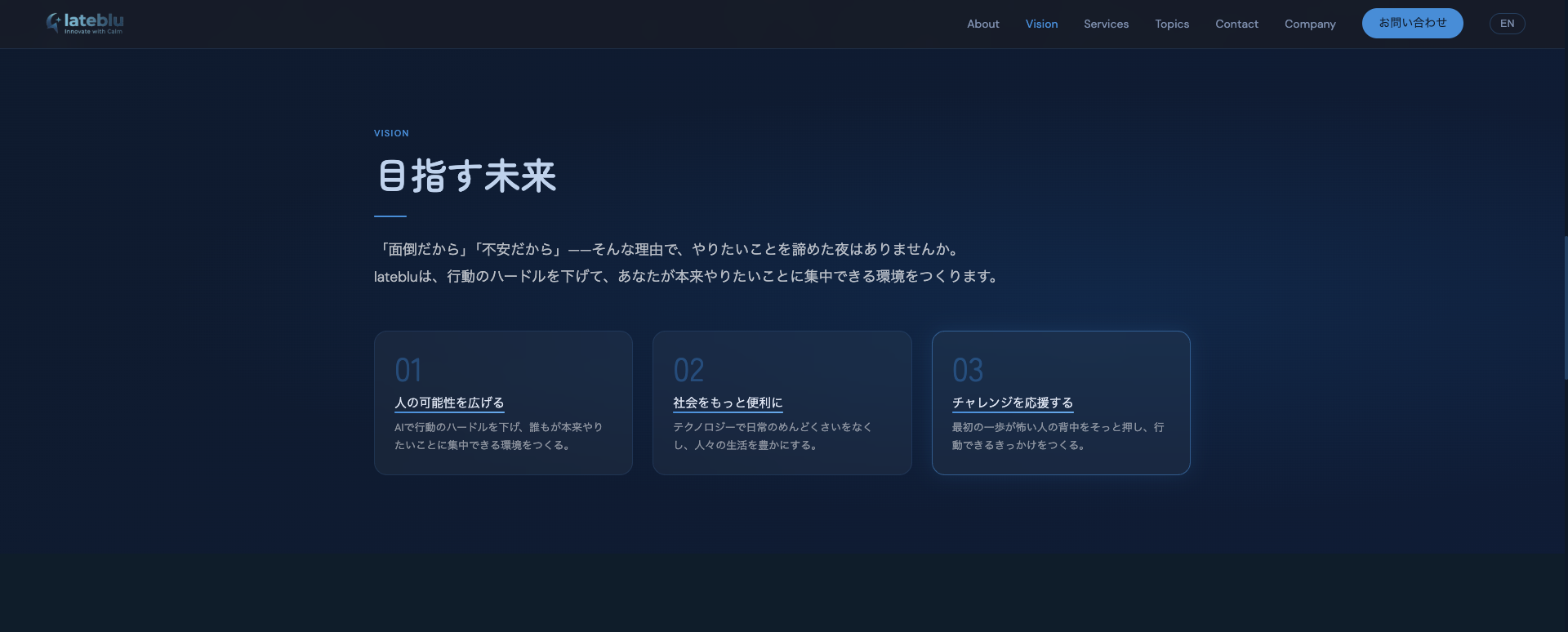1568x632 pixels.
Task: Click the 02 card number
Action: 688,371
